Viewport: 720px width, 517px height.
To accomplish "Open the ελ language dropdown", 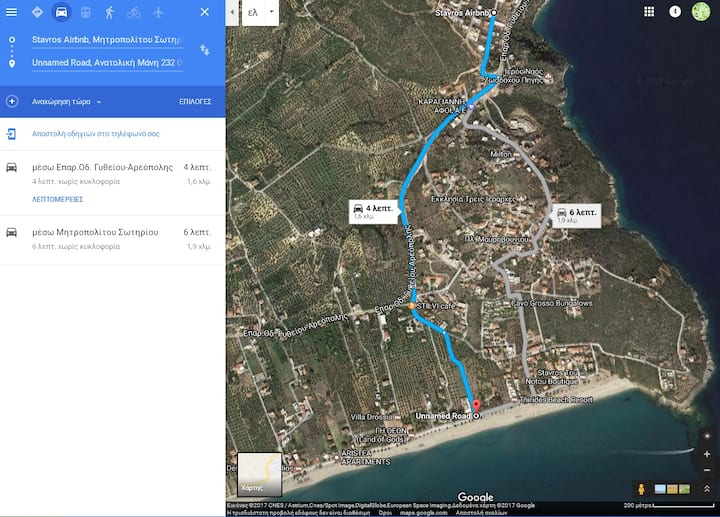I will tap(260, 12).
